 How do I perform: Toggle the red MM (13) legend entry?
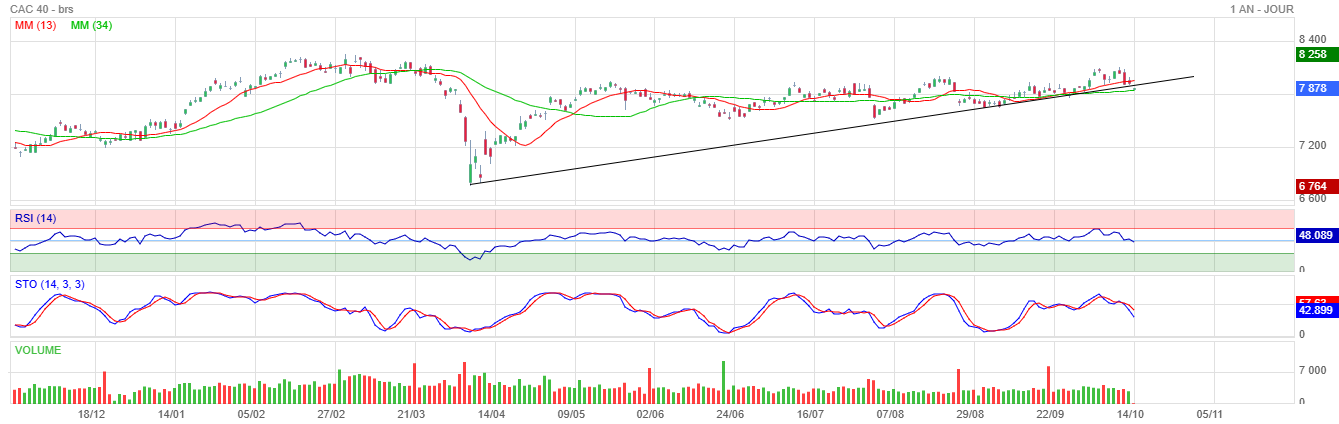pos(35,25)
